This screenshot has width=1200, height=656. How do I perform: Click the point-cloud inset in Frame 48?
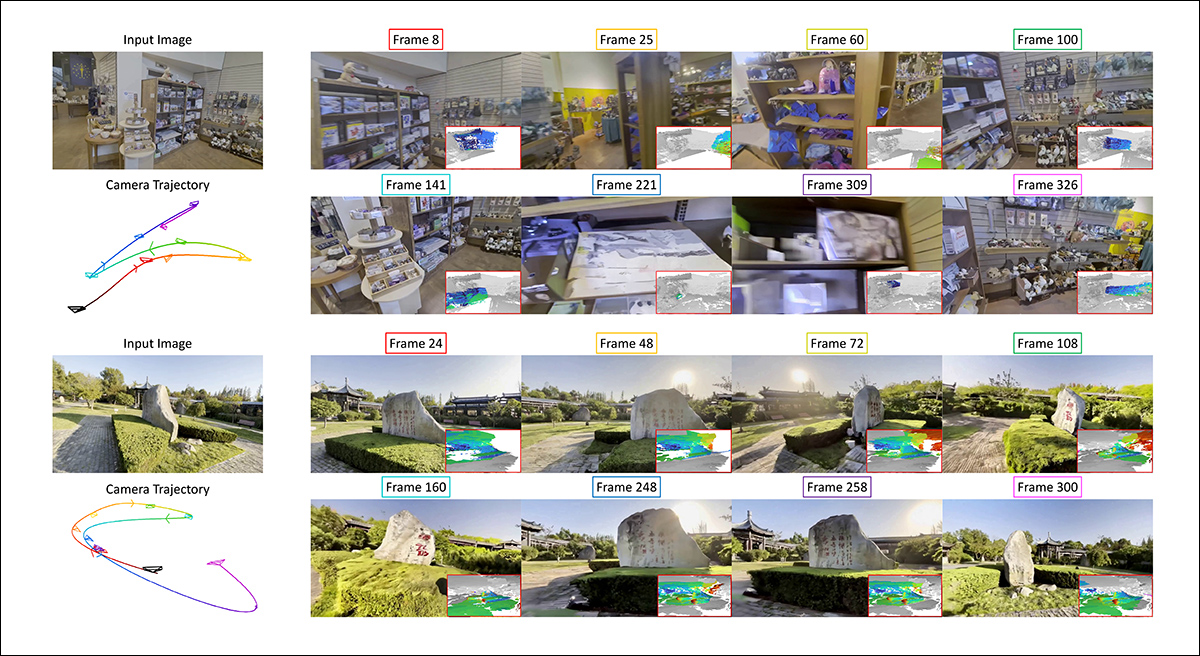pos(694,451)
